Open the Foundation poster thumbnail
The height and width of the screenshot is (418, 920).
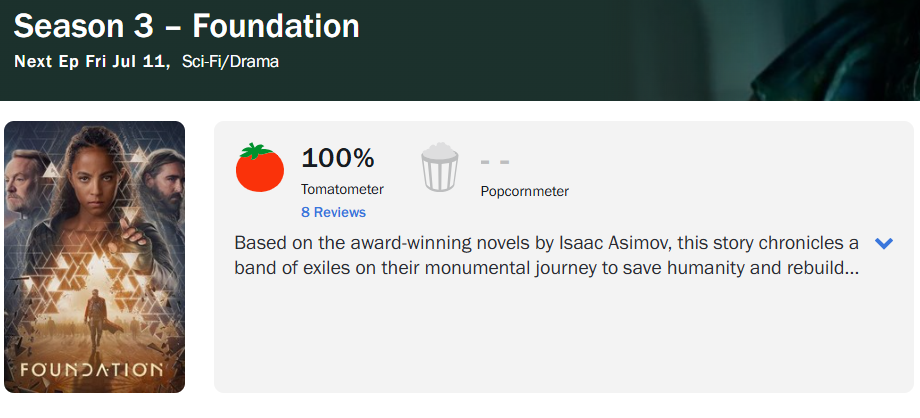pos(94,257)
